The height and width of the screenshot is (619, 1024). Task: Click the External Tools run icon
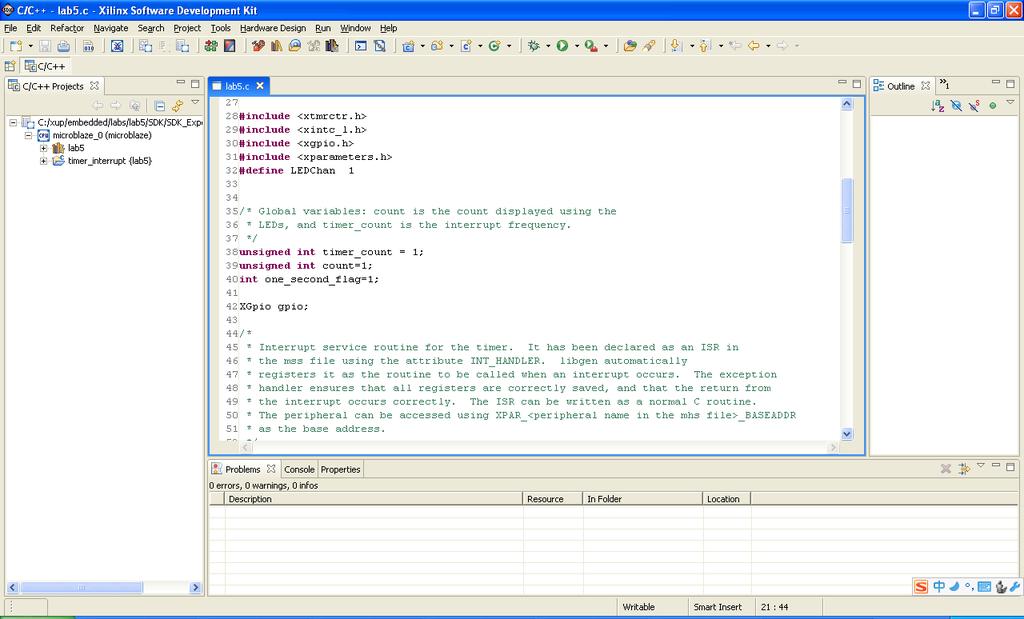(591, 46)
